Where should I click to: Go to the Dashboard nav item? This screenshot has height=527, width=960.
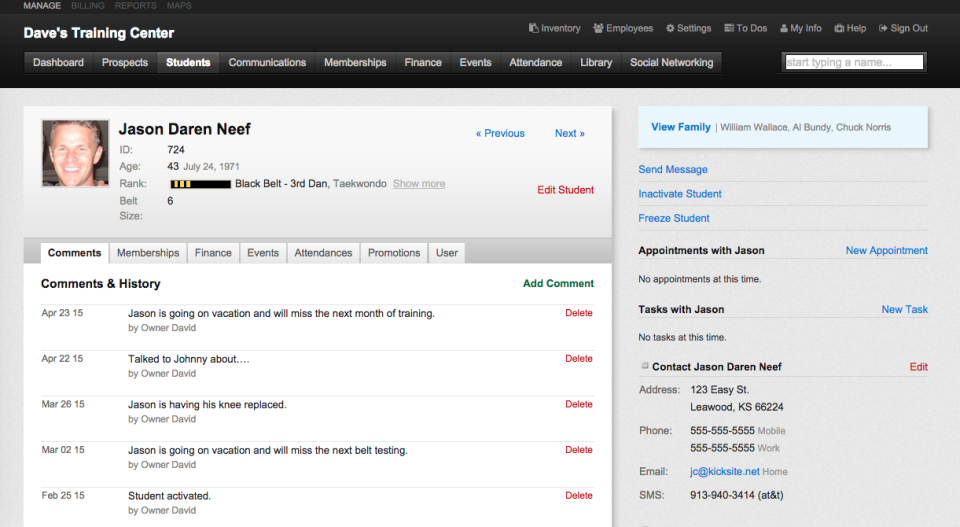tap(58, 62)
